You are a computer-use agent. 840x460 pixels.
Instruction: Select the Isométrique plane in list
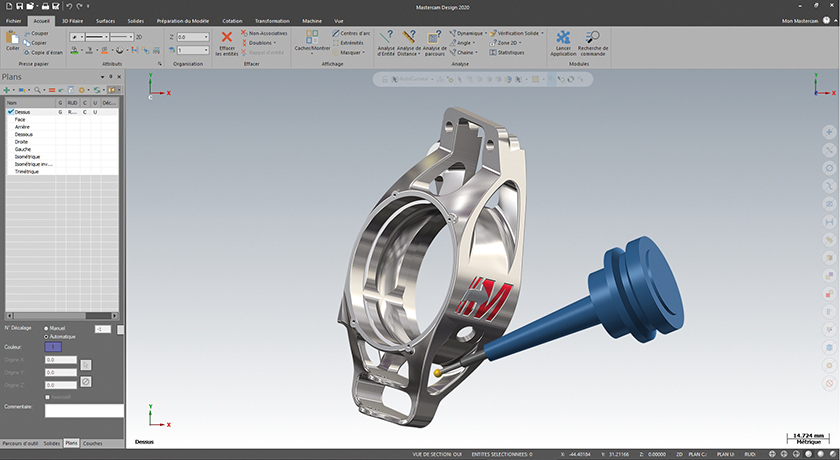pyautogui.click(x=28, y=156)
